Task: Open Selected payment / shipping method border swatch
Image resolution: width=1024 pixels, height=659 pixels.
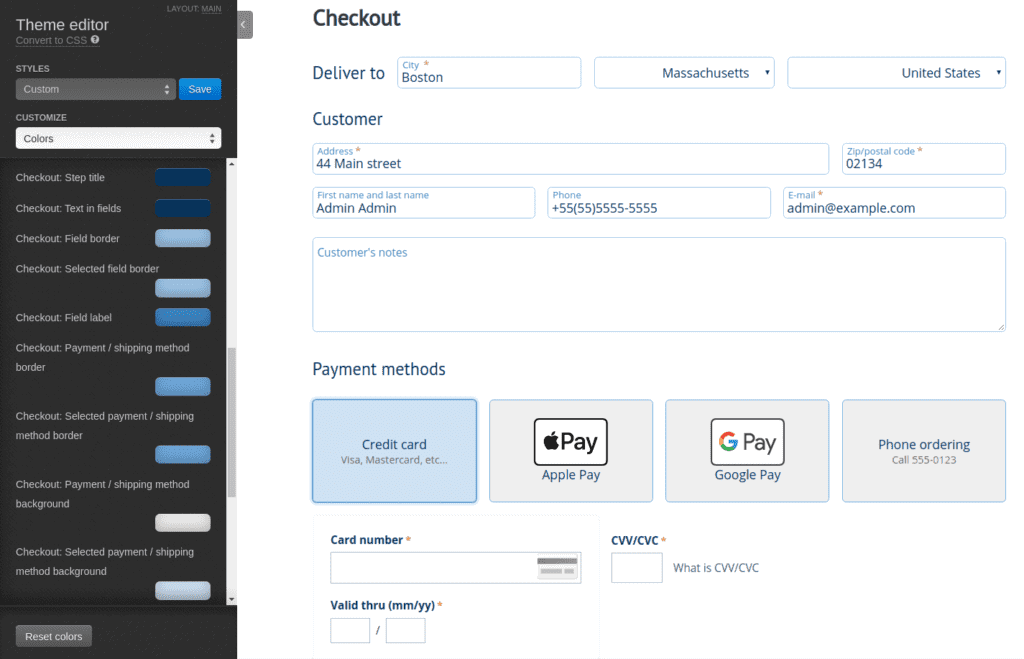Action: pos(183,455)
